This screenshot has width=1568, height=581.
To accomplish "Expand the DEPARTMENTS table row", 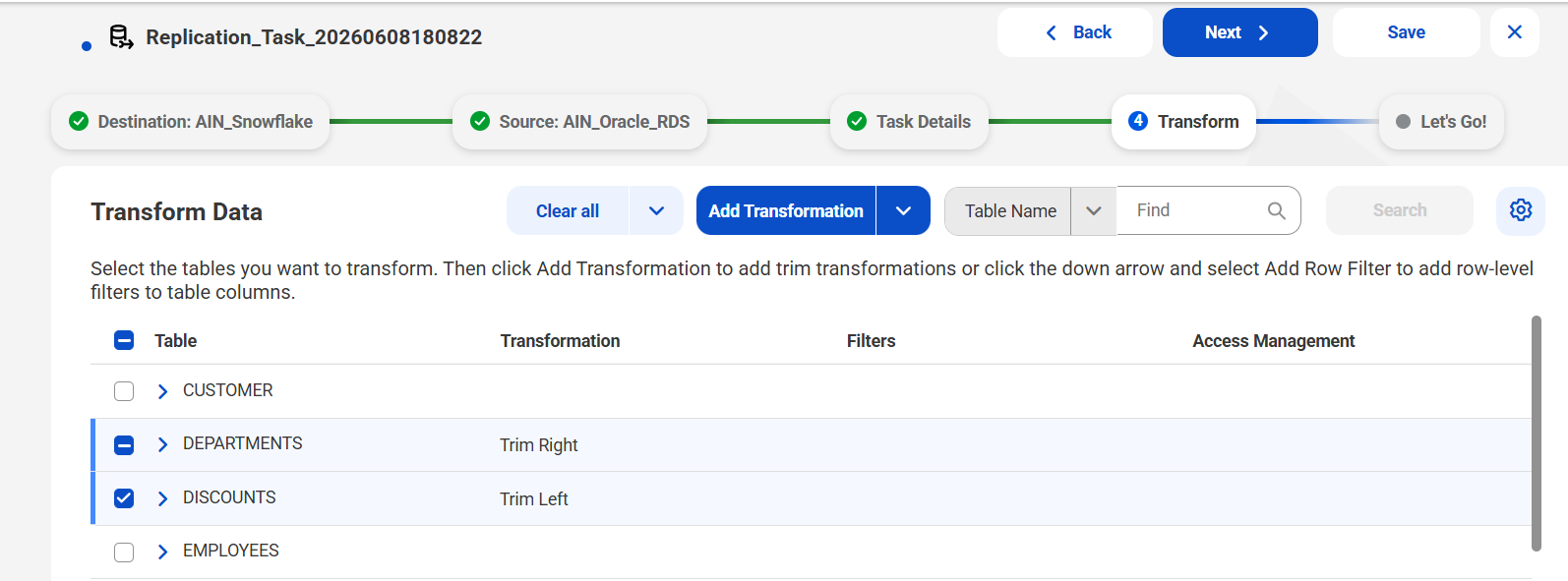I will pos(162,445).
